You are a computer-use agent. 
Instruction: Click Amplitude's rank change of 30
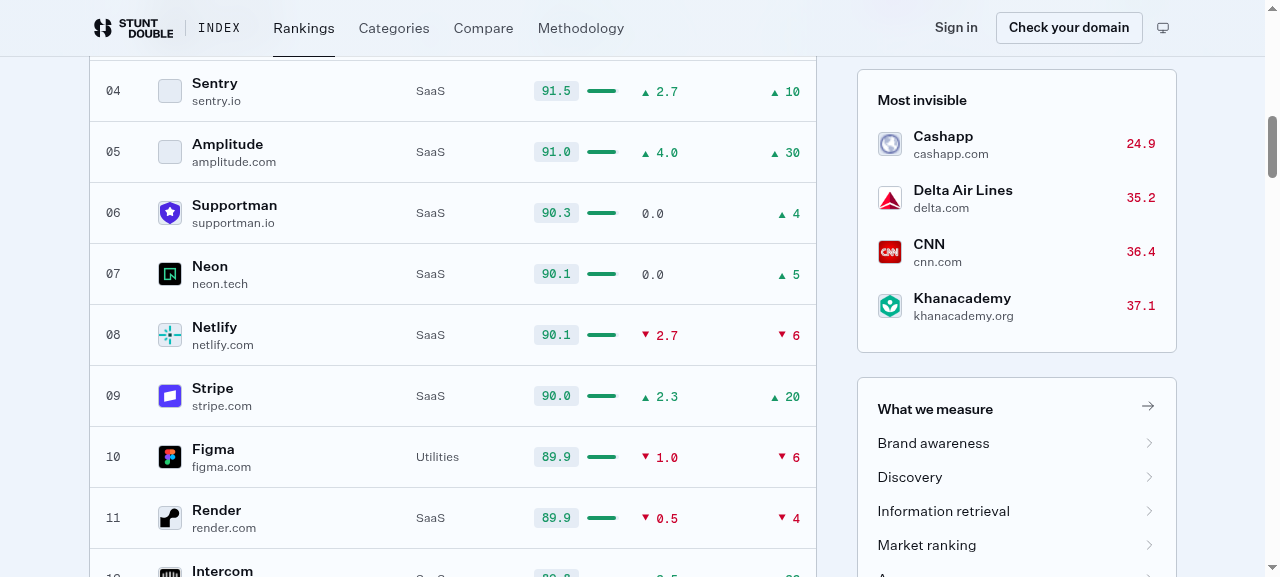point(785,153)
